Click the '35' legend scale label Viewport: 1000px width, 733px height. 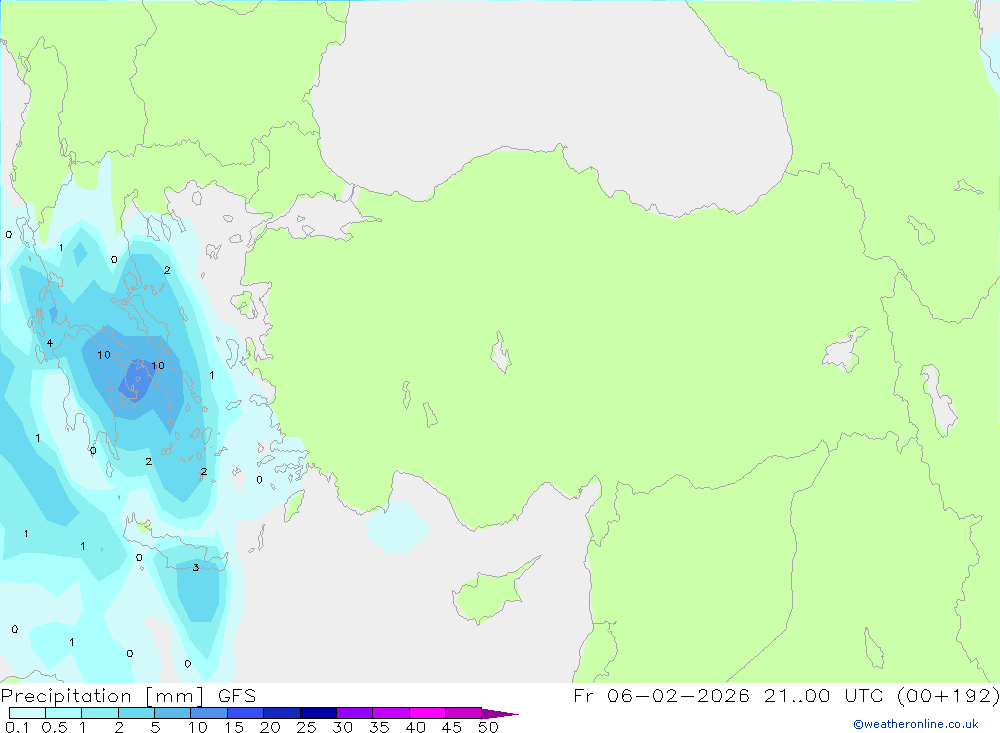pyautogui.click(x=379, y=727)
